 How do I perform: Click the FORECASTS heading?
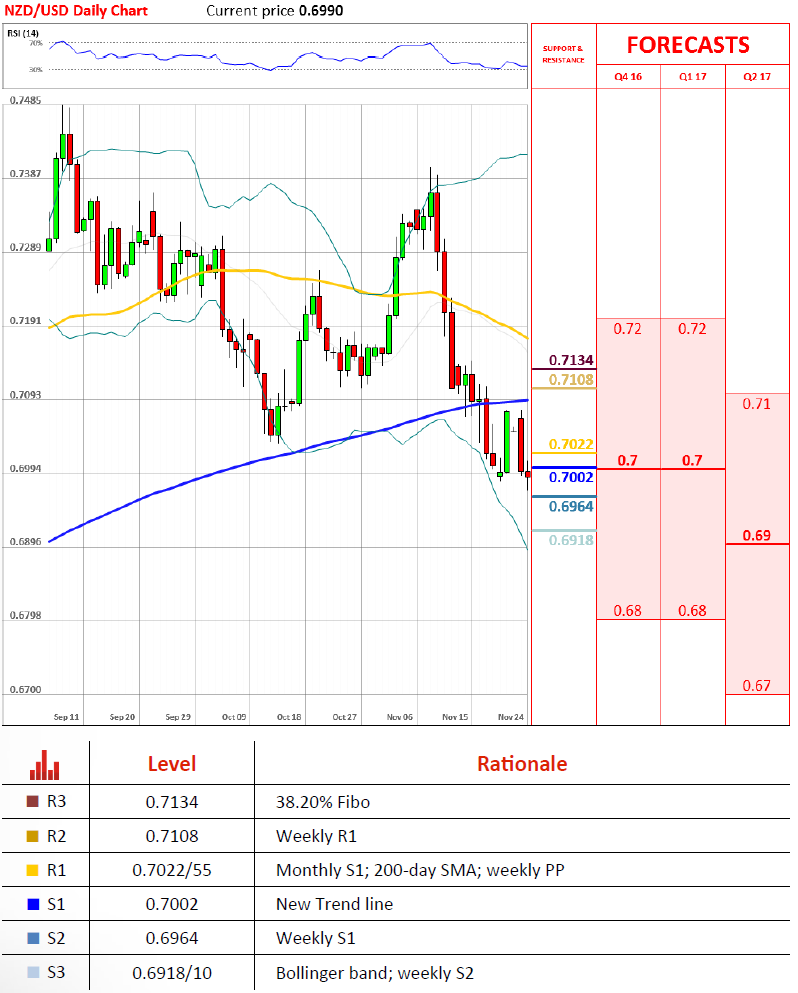click(688, 45)
